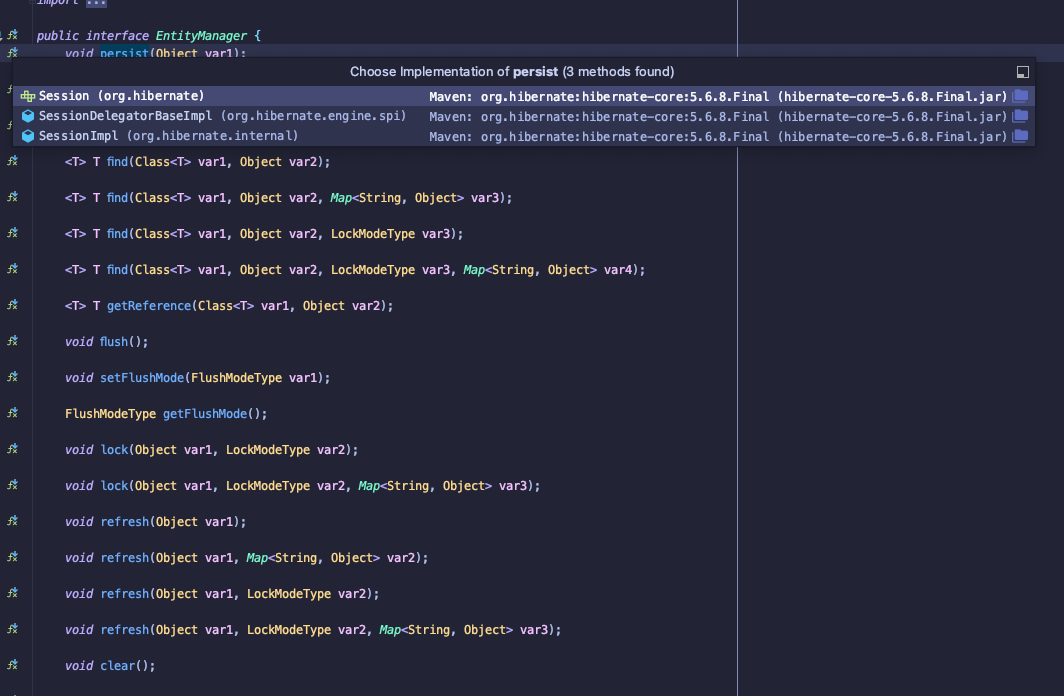The height and width of the screenshot is (696, 1064).
Task: Select SessionDelegatorBaseImpl implementation entry
Action: (x=524, y=116)
